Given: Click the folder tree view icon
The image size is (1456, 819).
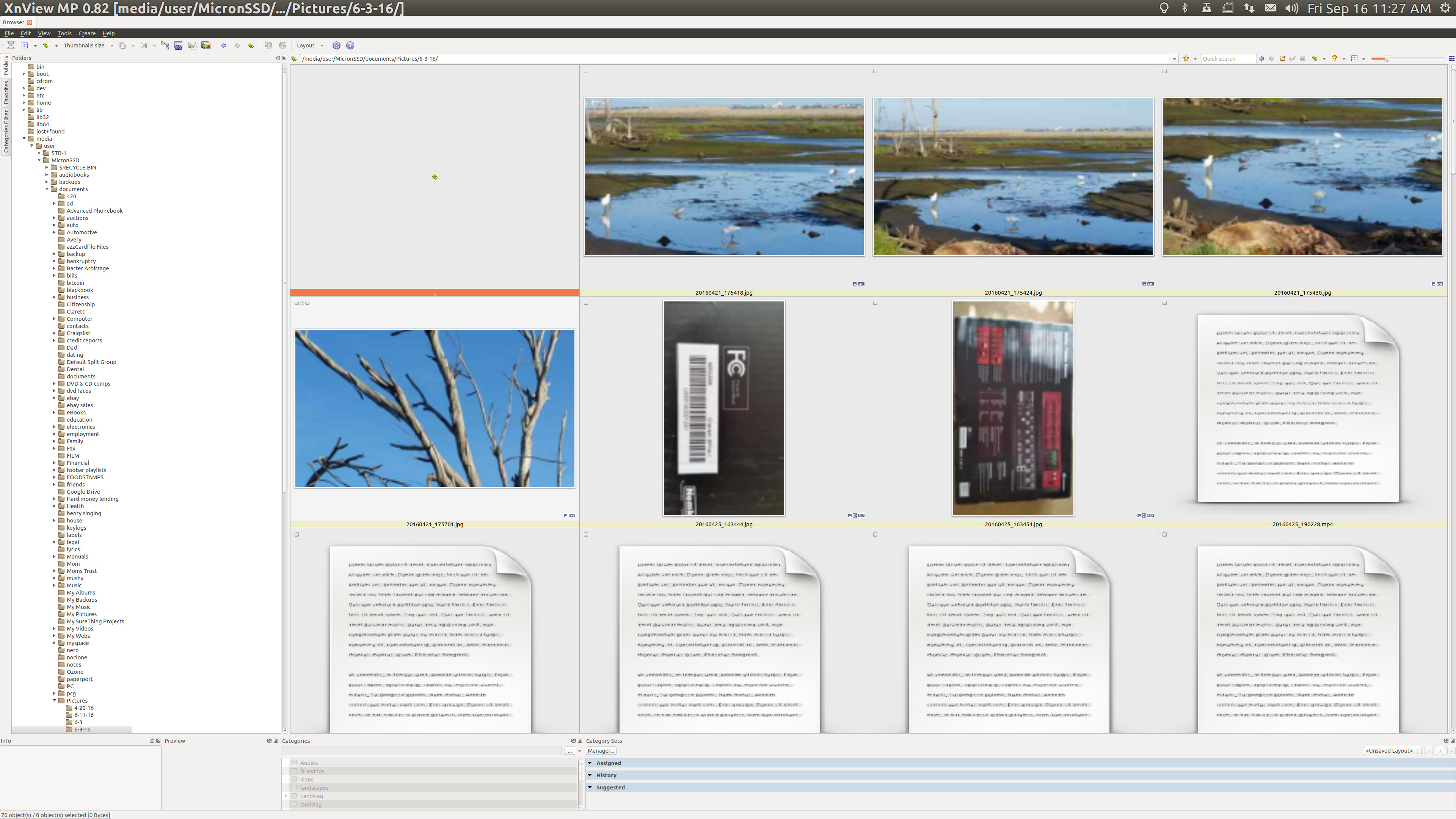Looking at the screenshot, I should 165,46.
